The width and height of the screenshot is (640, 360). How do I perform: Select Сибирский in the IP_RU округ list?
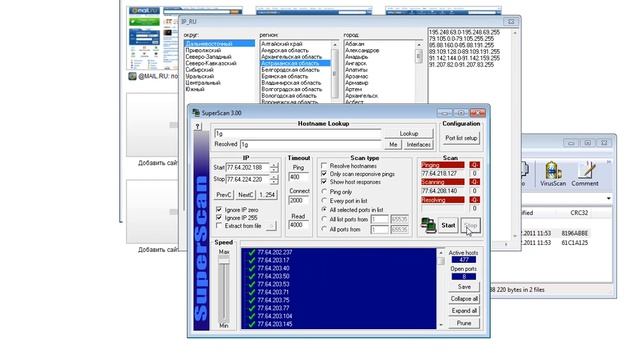click(199, 70)
